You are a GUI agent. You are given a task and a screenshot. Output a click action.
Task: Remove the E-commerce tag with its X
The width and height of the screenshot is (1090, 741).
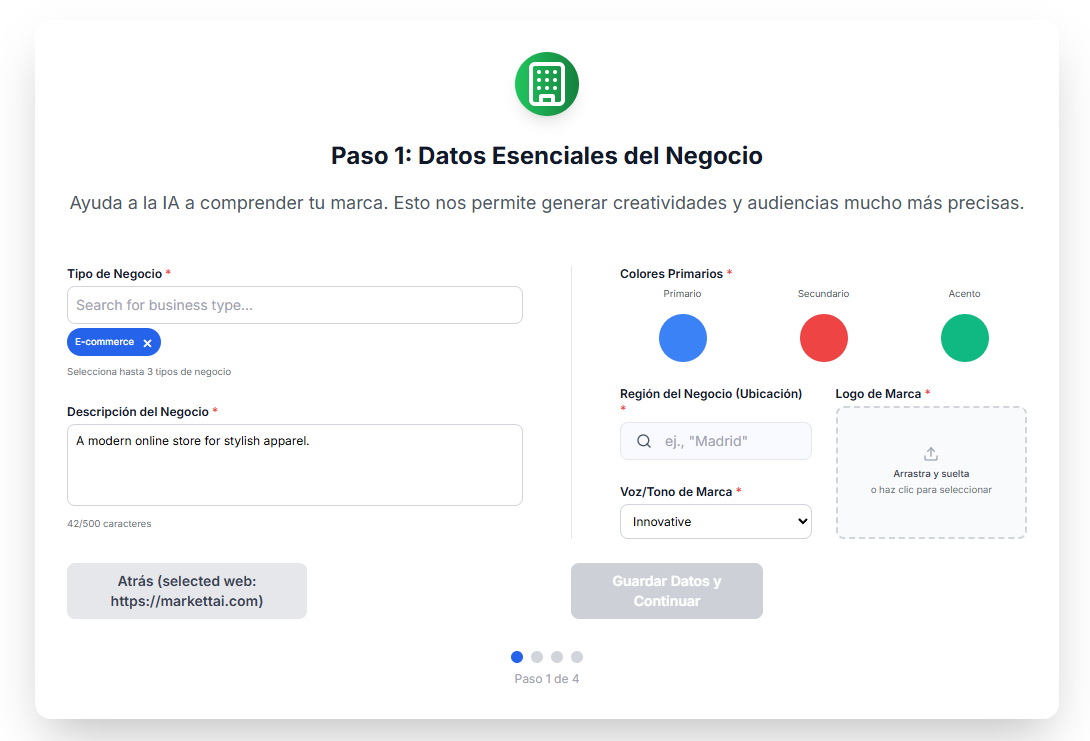coord(147,343)
